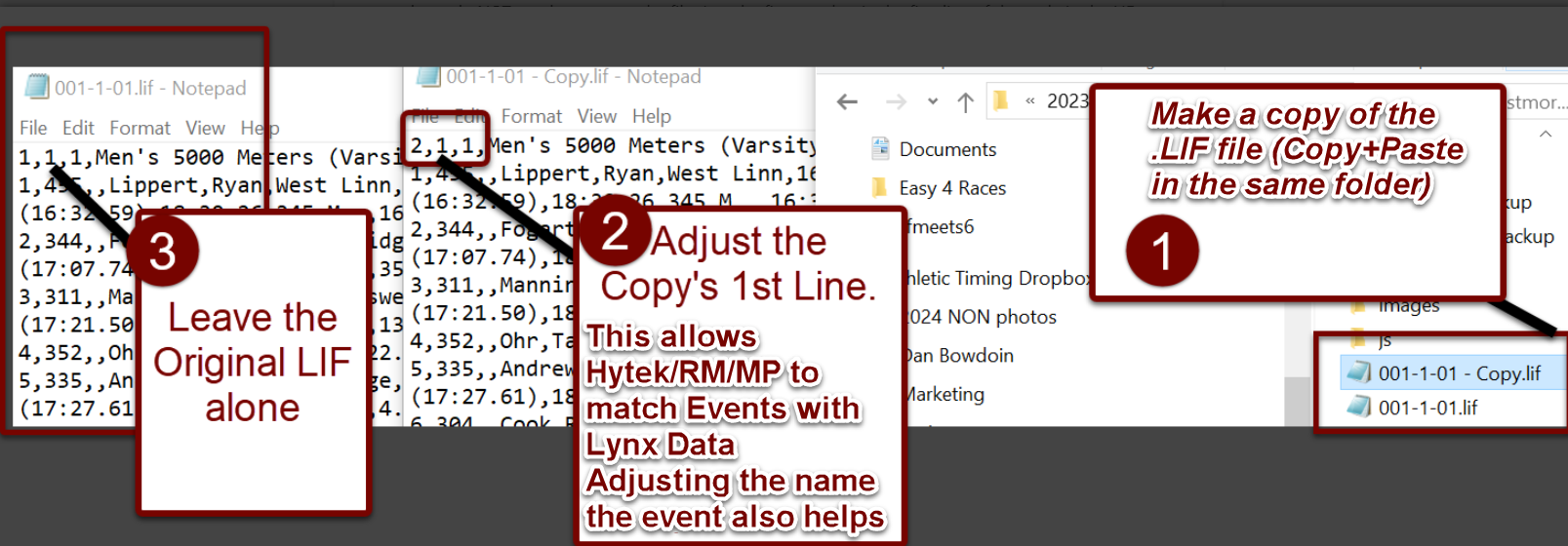Click the Notepad icon in 001-1-01.lif title bar

point(37,88)
